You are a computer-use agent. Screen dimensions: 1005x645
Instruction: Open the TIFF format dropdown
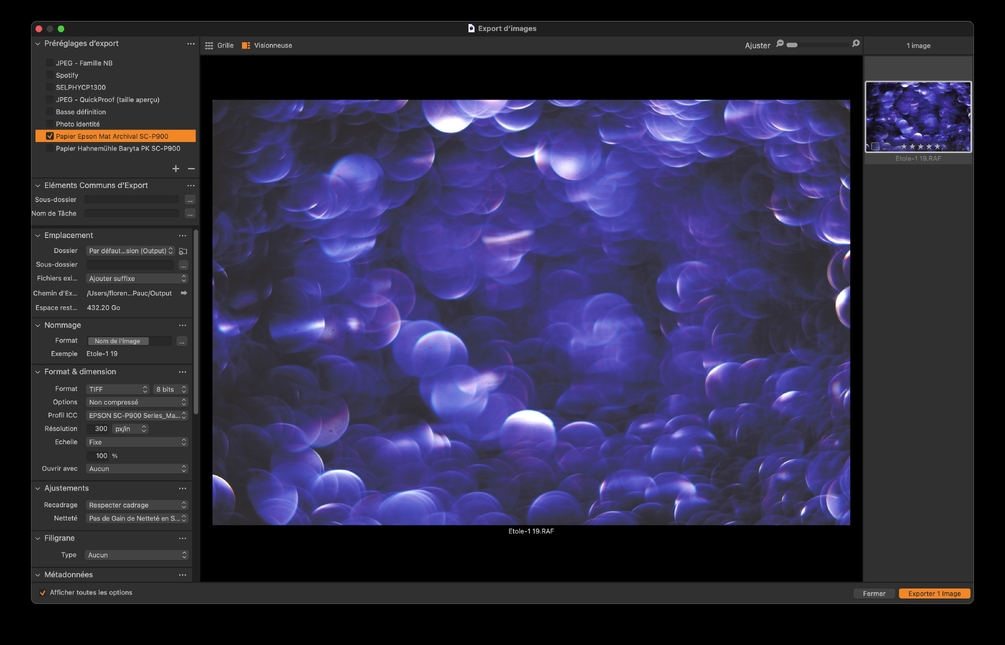point(118,389)
